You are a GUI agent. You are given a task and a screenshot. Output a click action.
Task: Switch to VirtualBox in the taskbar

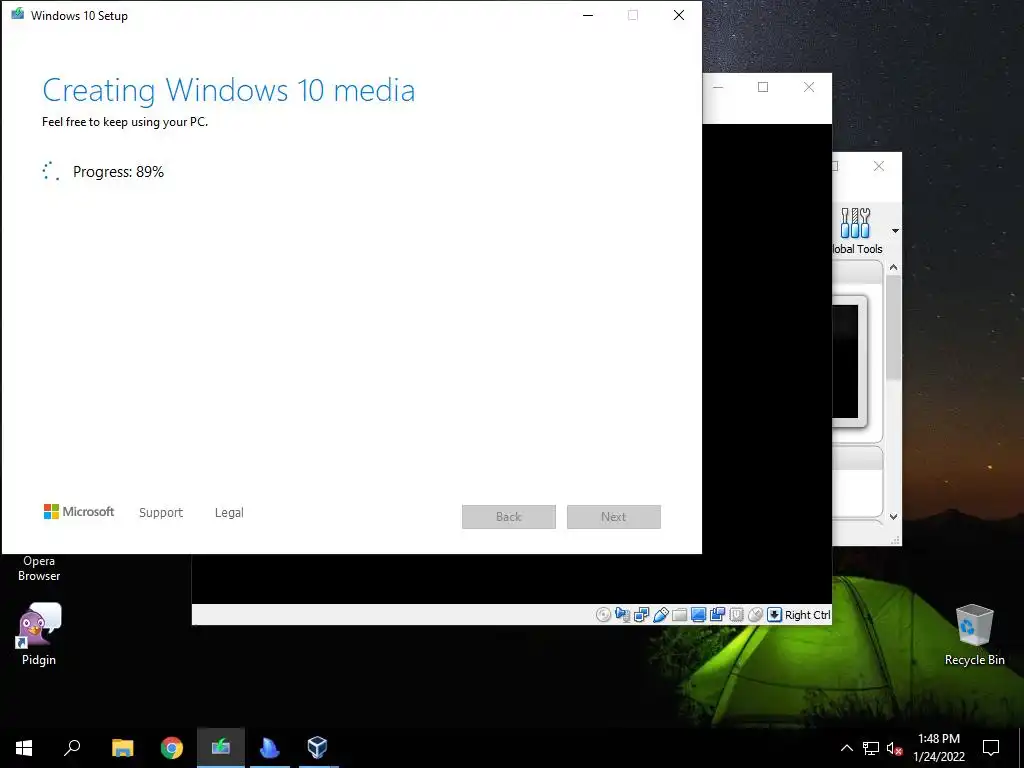coord(317,748)
